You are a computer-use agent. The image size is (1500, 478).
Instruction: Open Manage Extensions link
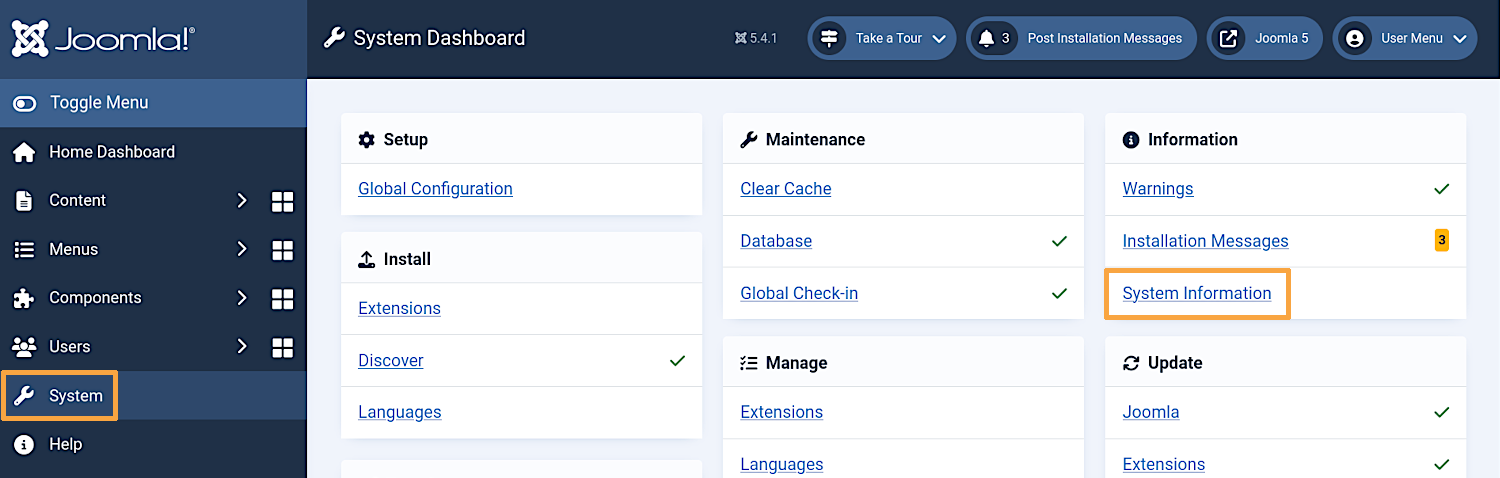782,412
